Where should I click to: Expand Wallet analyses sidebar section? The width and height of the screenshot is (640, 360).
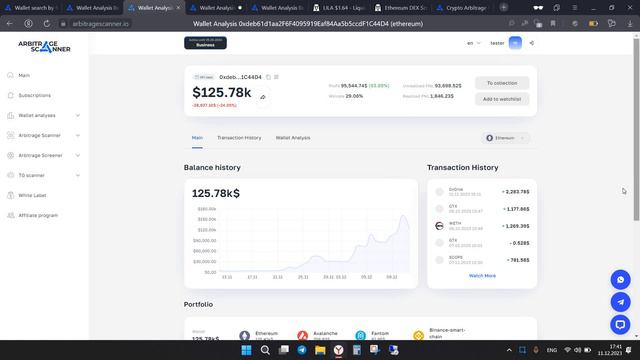click(x=43, y=116)
